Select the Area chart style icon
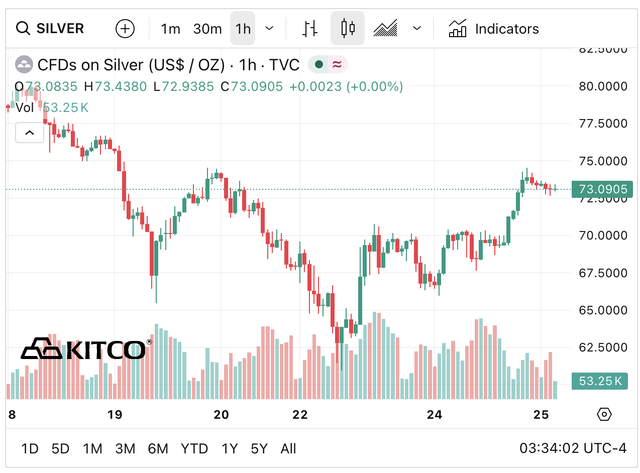Image resolution: width=640 pixels, height=473 pixels. coord(386,29)
